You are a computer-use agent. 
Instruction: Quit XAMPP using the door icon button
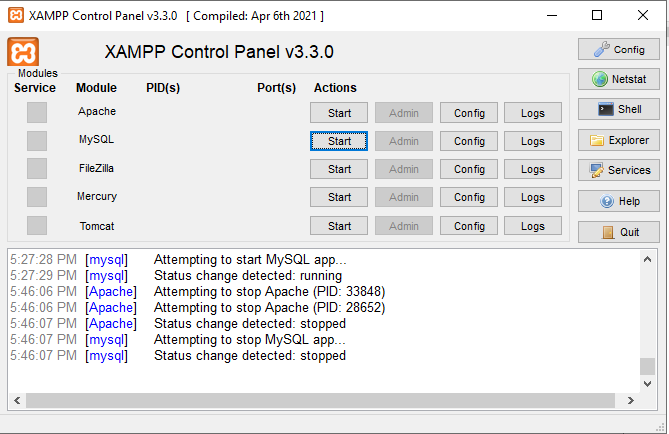619,232
